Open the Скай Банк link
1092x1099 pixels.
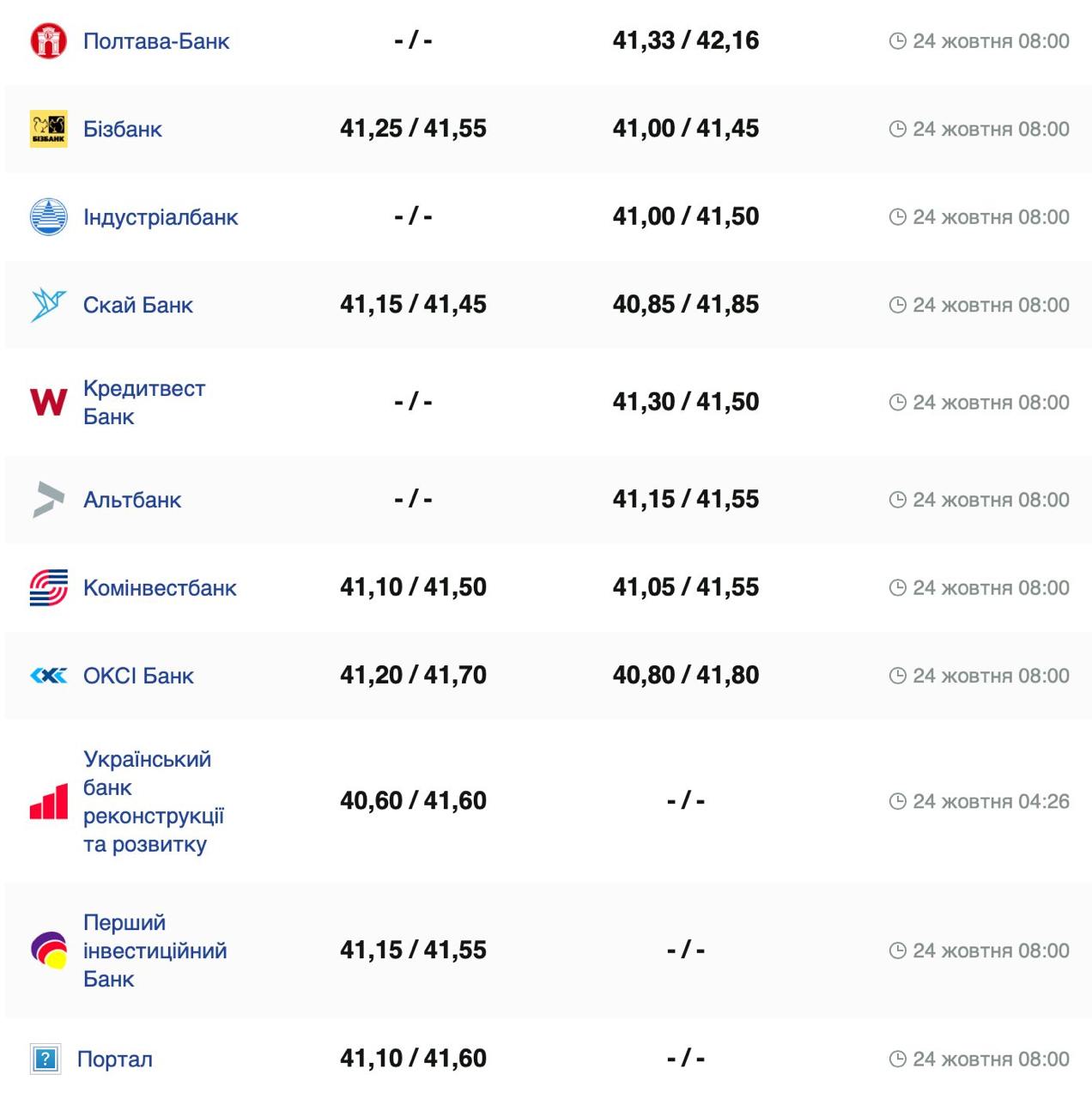point(138,305)
